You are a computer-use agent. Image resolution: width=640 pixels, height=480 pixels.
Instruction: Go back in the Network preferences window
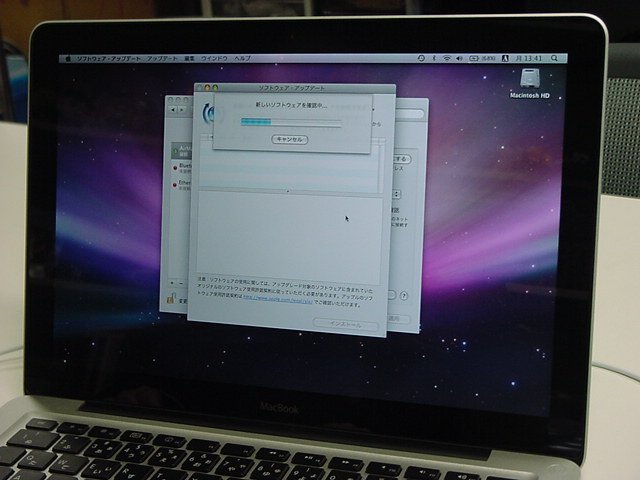pos(173,109)
